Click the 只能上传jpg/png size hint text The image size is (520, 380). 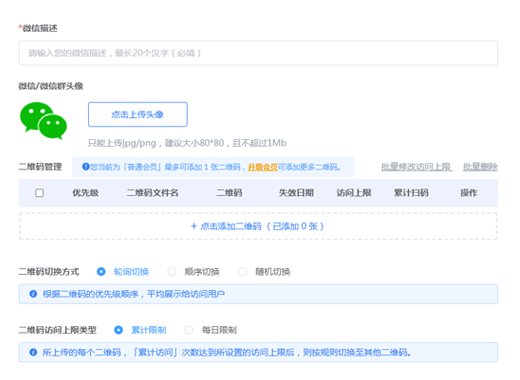[x=187, y=143]
